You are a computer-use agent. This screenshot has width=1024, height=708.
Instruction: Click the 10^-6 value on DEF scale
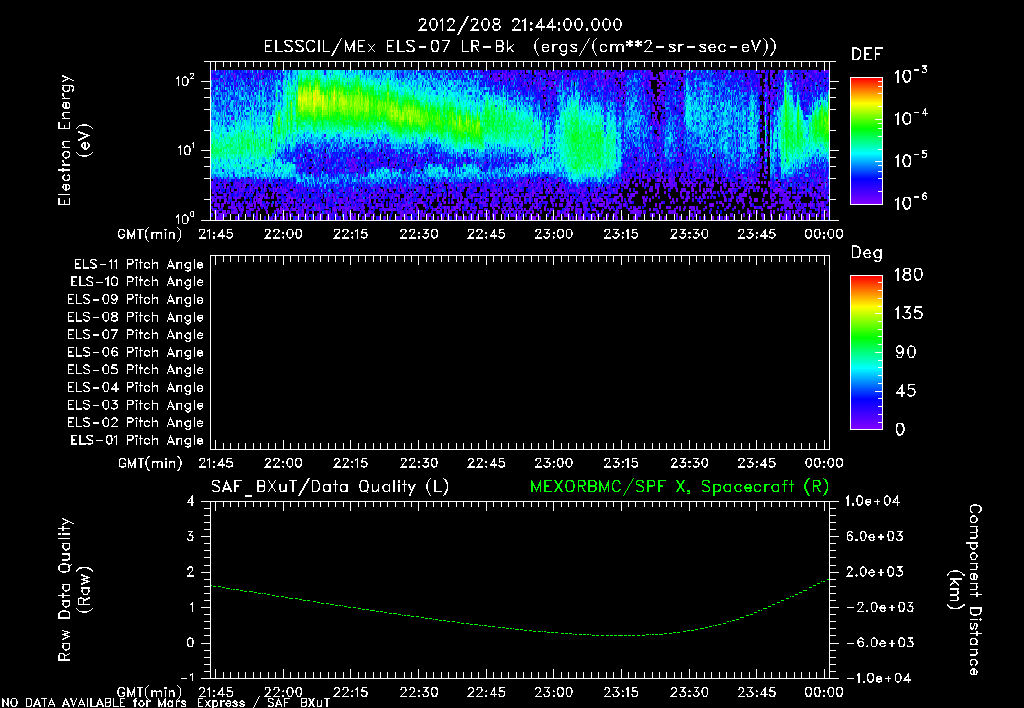coord(910,202)
